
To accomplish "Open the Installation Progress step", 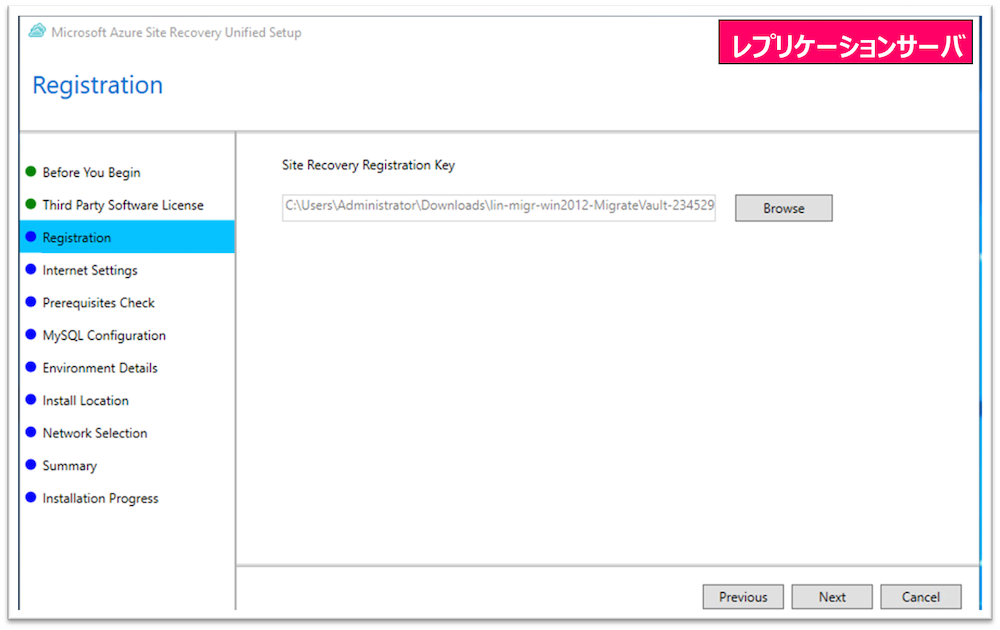I will tap(100, 499).
